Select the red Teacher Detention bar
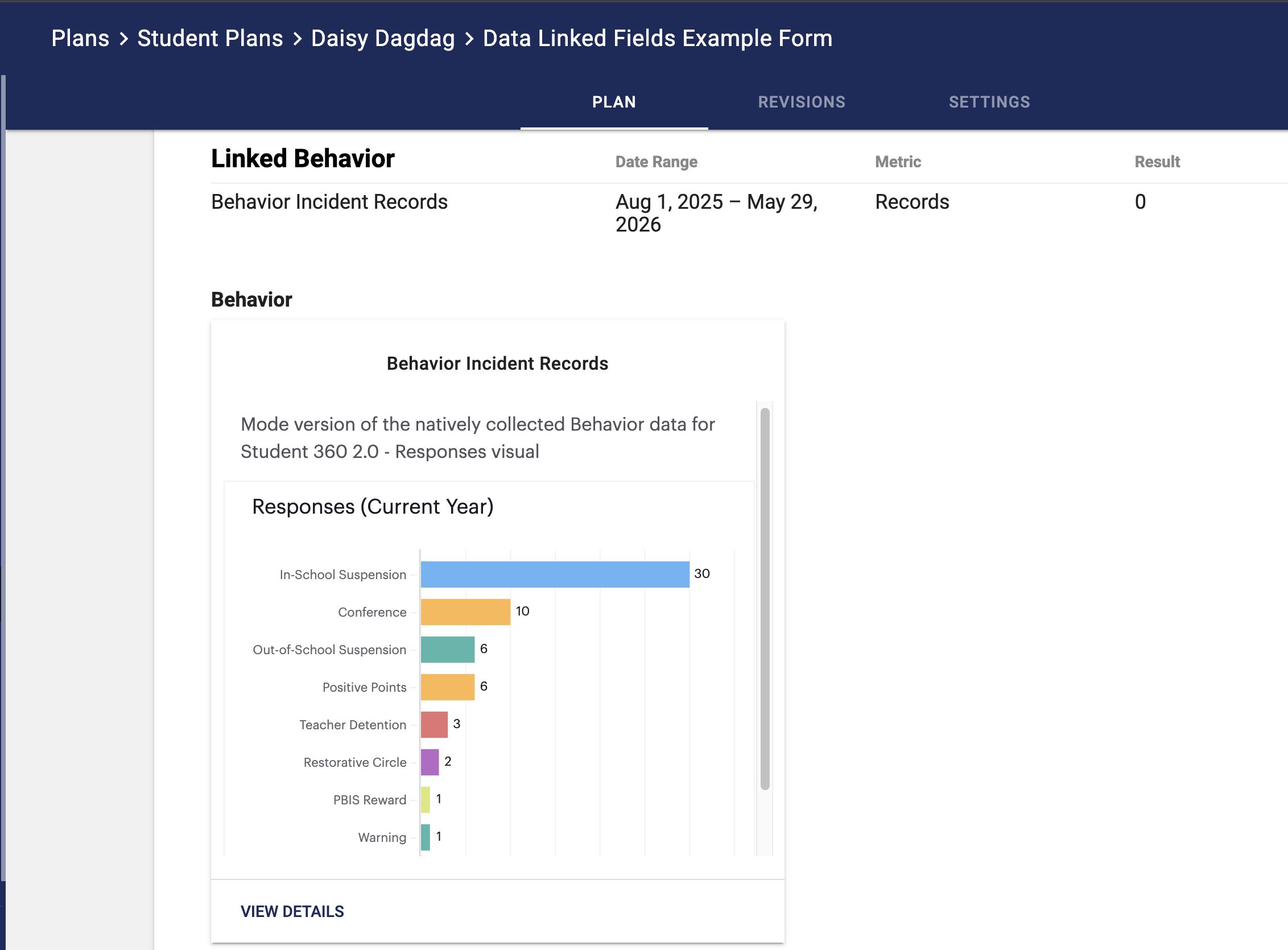The image size is (1288, 950). (x=434, y=725)
